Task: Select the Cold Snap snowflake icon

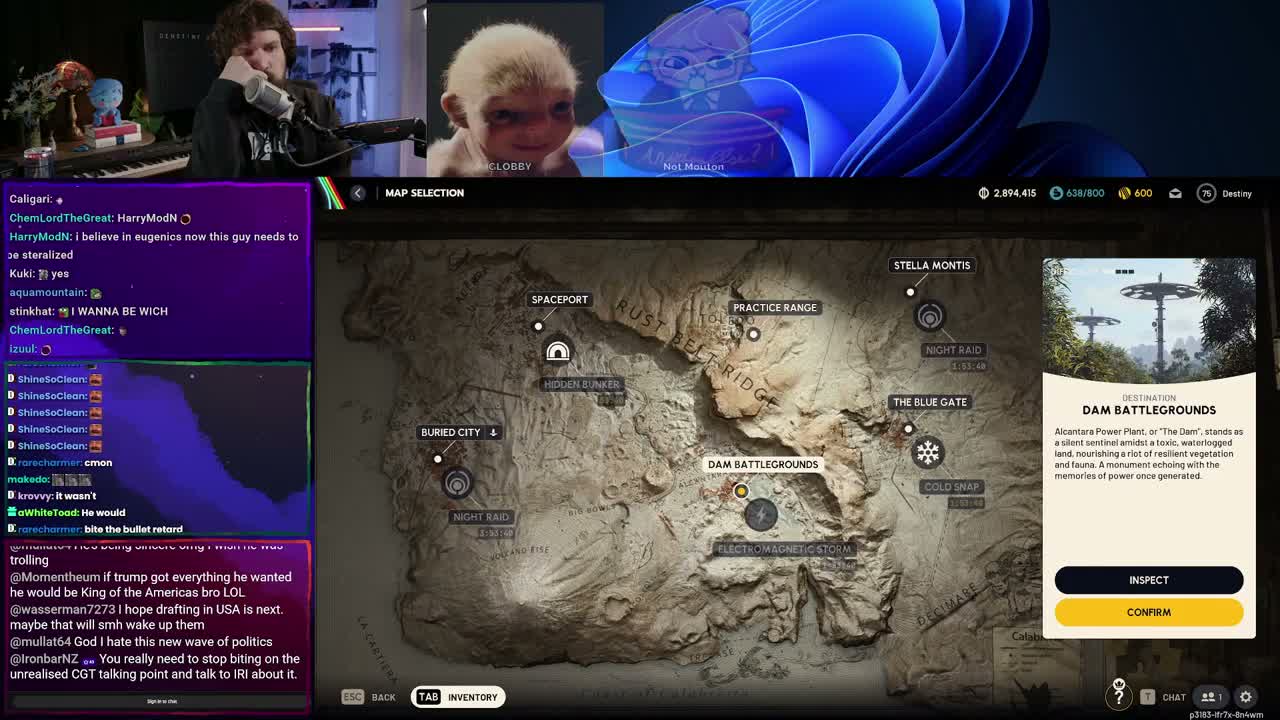Action: click(x=928, y=453)
